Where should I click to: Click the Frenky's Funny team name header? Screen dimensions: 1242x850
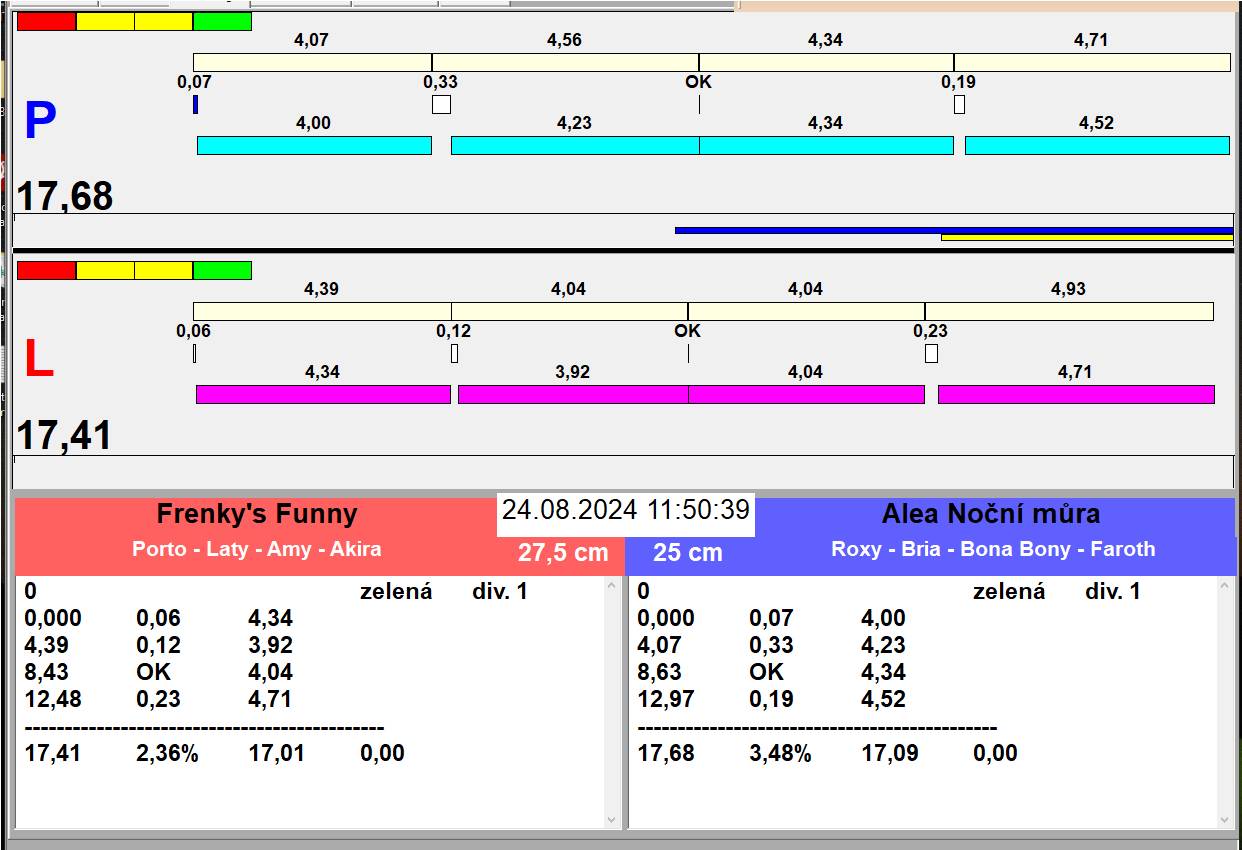(257, 514)
